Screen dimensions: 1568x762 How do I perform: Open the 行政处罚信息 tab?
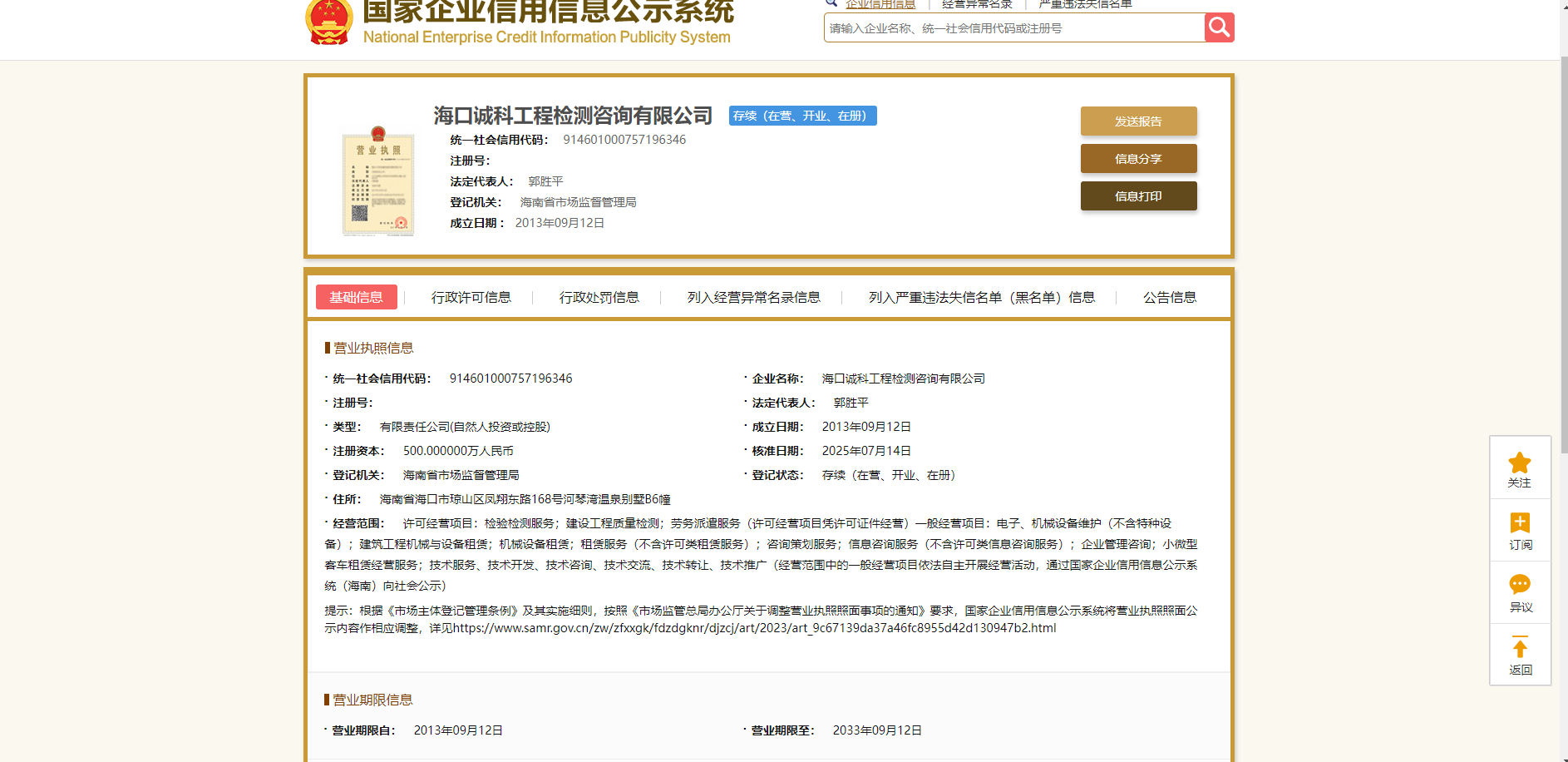[x=599, y=297]
